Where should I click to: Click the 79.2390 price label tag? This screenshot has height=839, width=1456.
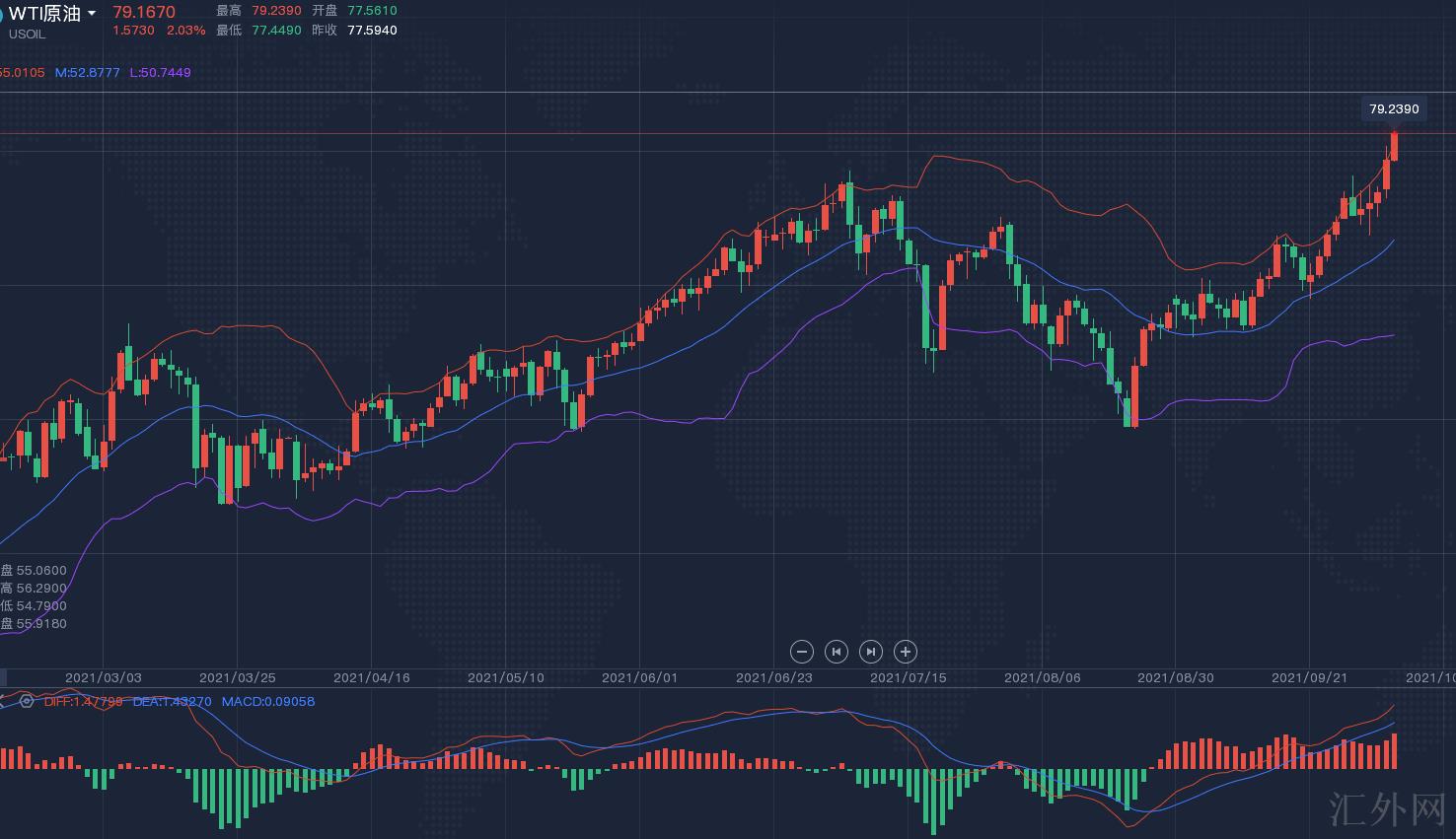[x=1394, y=108]
